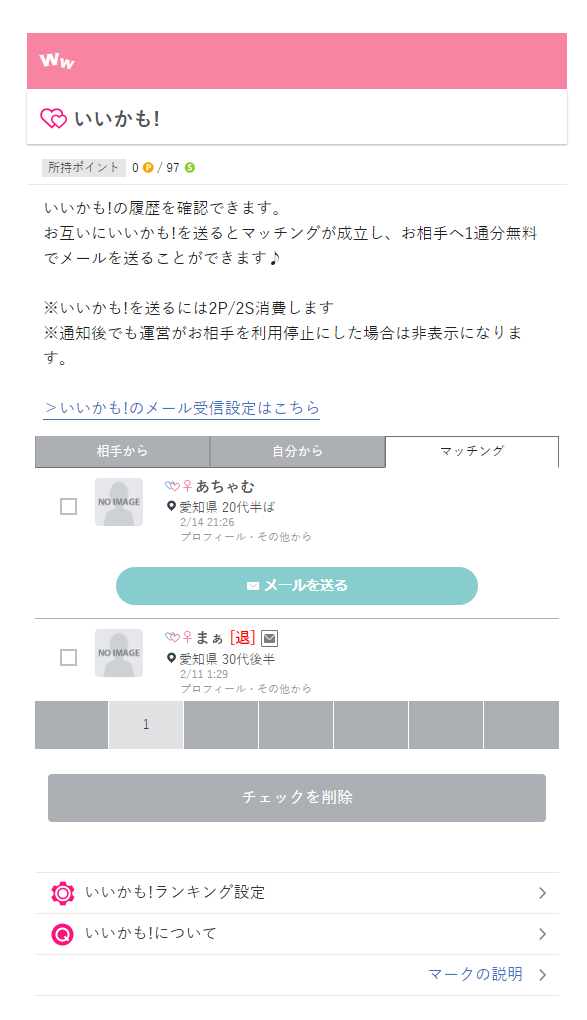Select the マッチング tab

472,451
